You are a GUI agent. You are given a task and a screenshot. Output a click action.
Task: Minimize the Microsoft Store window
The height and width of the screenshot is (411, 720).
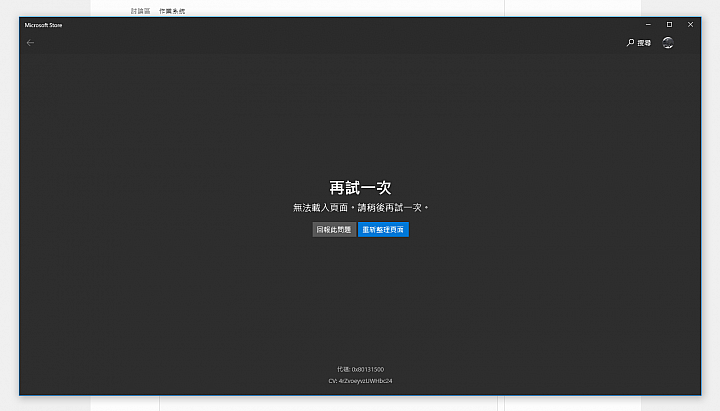click(648, 25)
